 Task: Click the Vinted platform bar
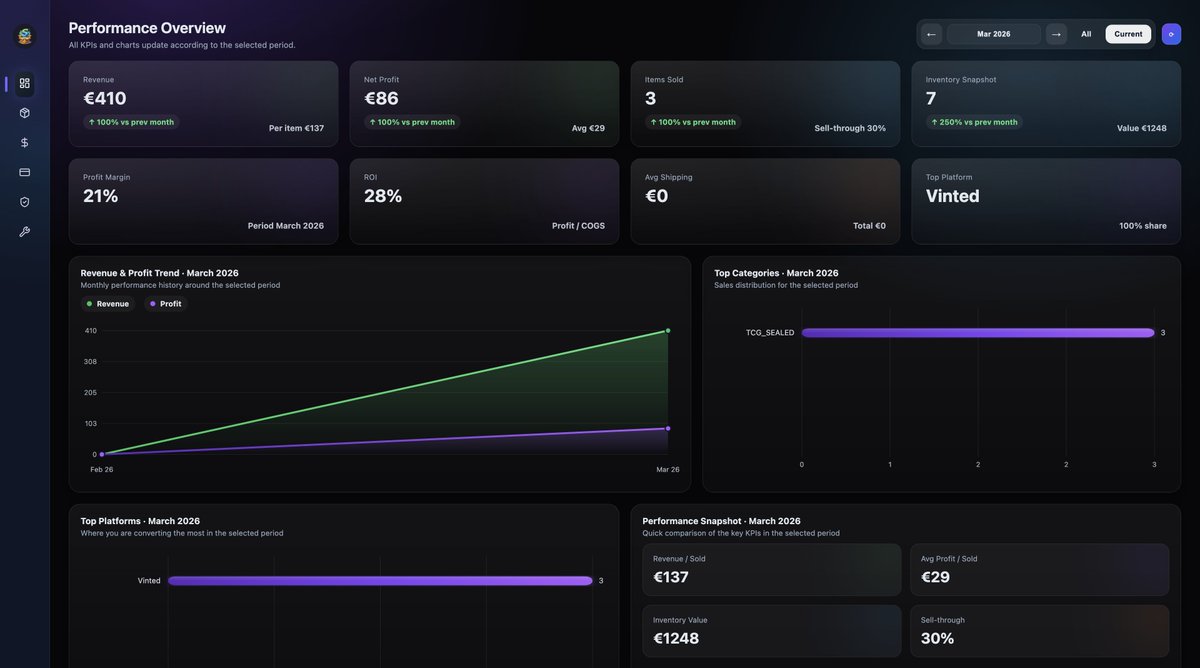coord(380,581)
